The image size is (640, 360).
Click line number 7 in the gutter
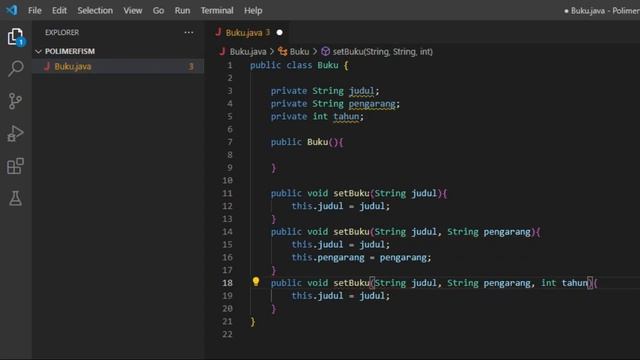[230, 142]
